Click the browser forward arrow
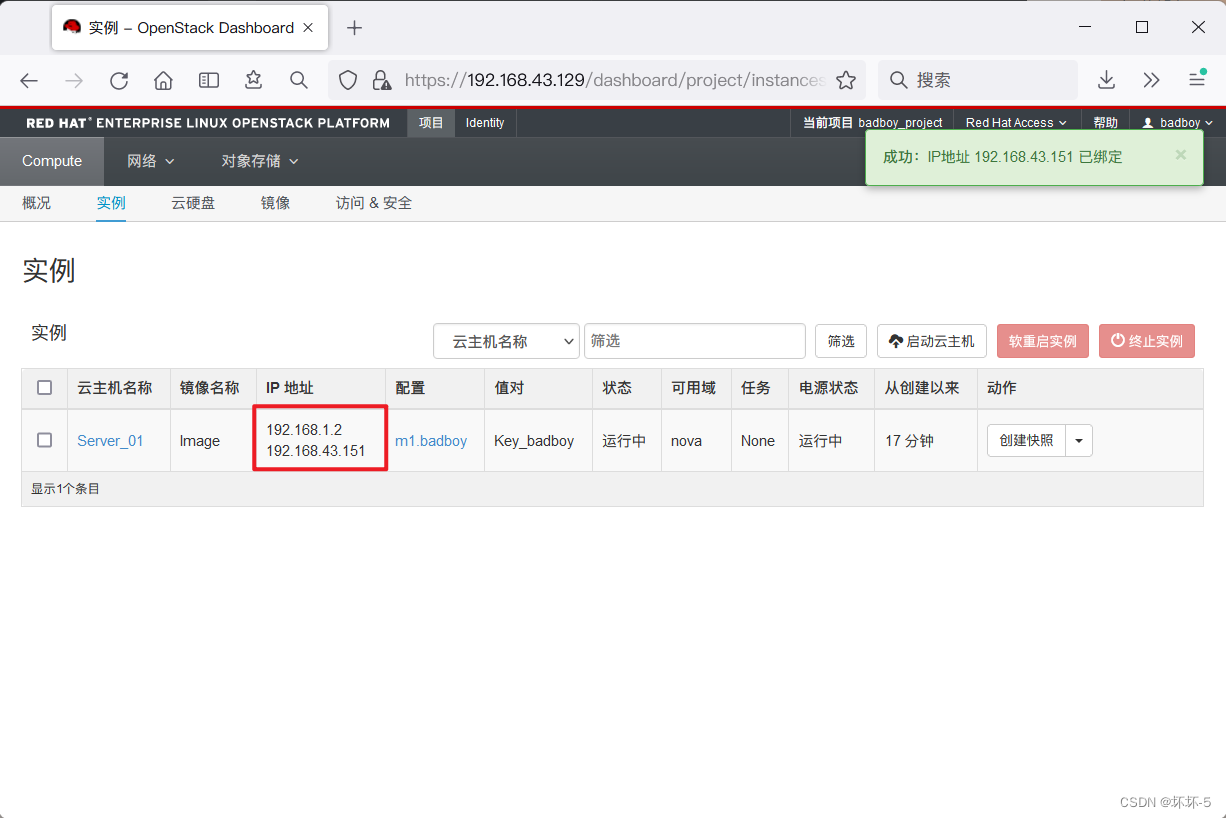 74,81
